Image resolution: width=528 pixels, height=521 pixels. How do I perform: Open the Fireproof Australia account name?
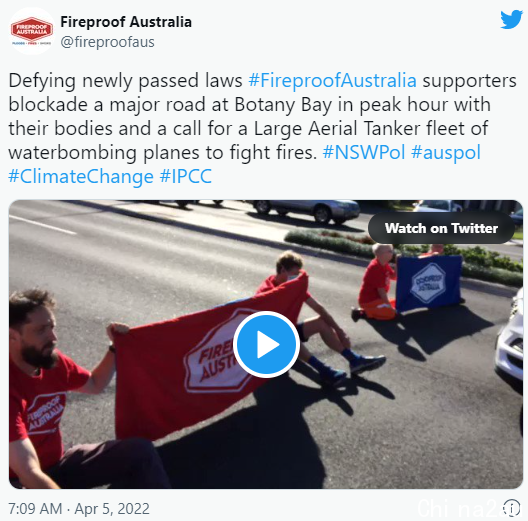pos(126,22)
